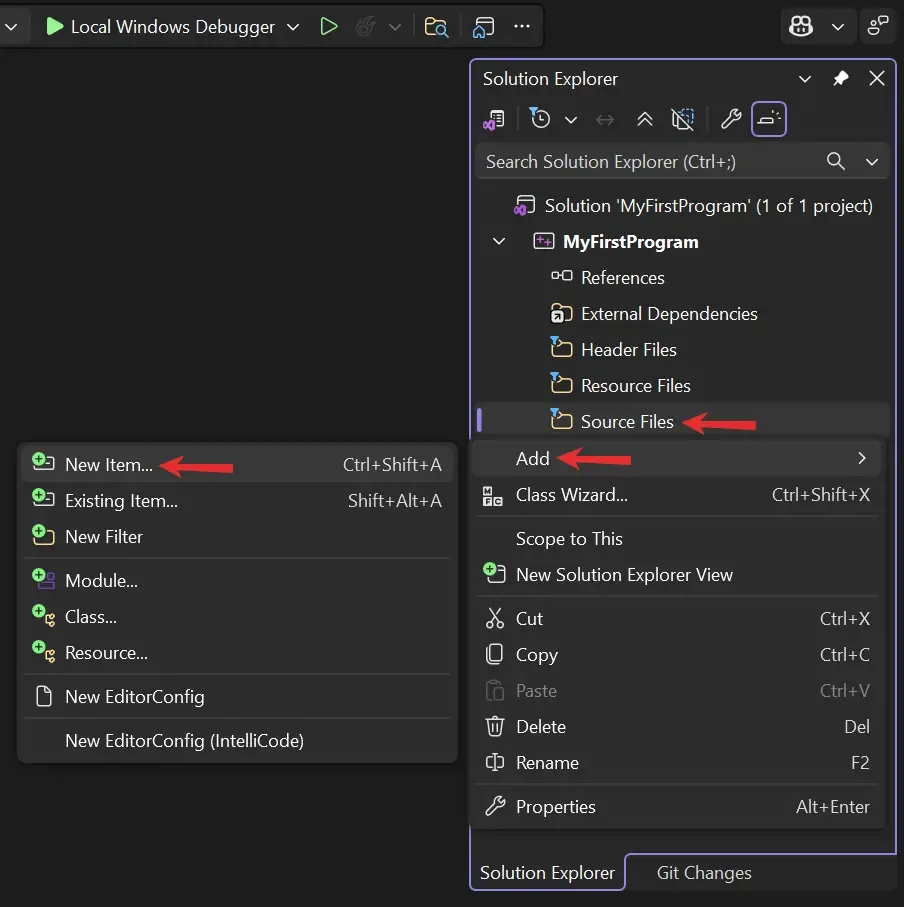The height and width of the screenshot is (907, 904).
Task: Choose New EditorConfig entry
Action: click(x=237, y=697)
